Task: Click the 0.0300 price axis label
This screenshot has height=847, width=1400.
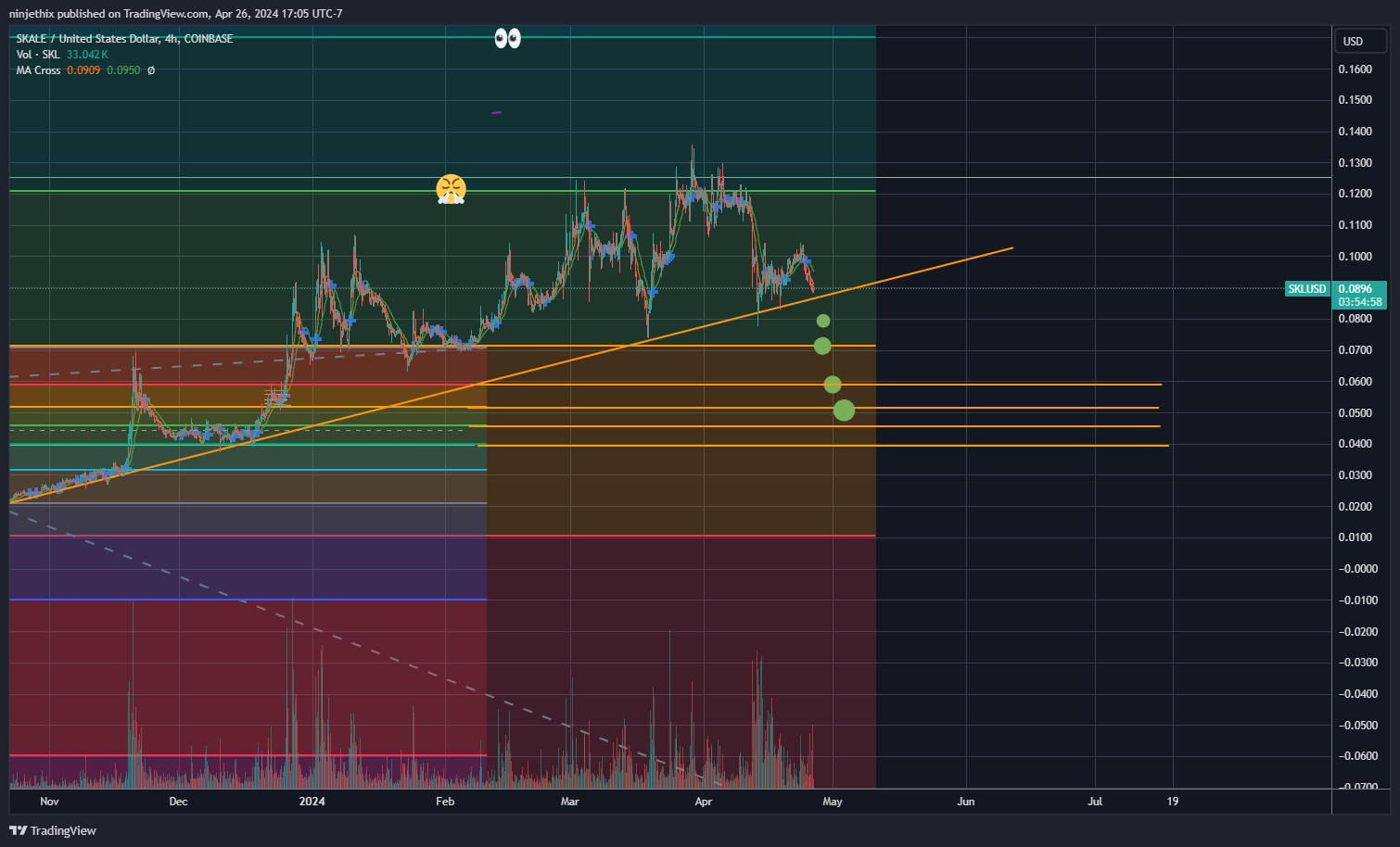Action: click(x=1355, y=475)
